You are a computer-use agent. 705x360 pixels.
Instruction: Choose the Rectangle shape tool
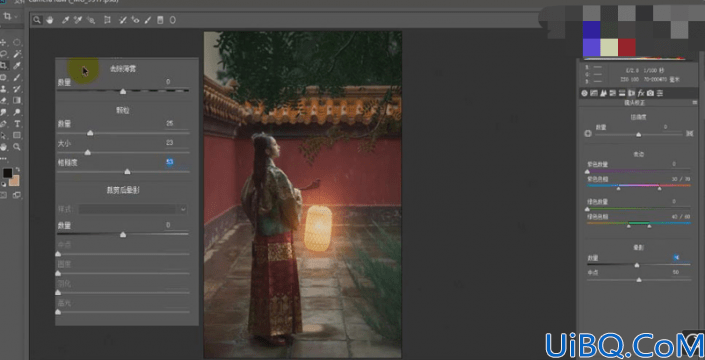pyautogui.click(x=17, y=135)
